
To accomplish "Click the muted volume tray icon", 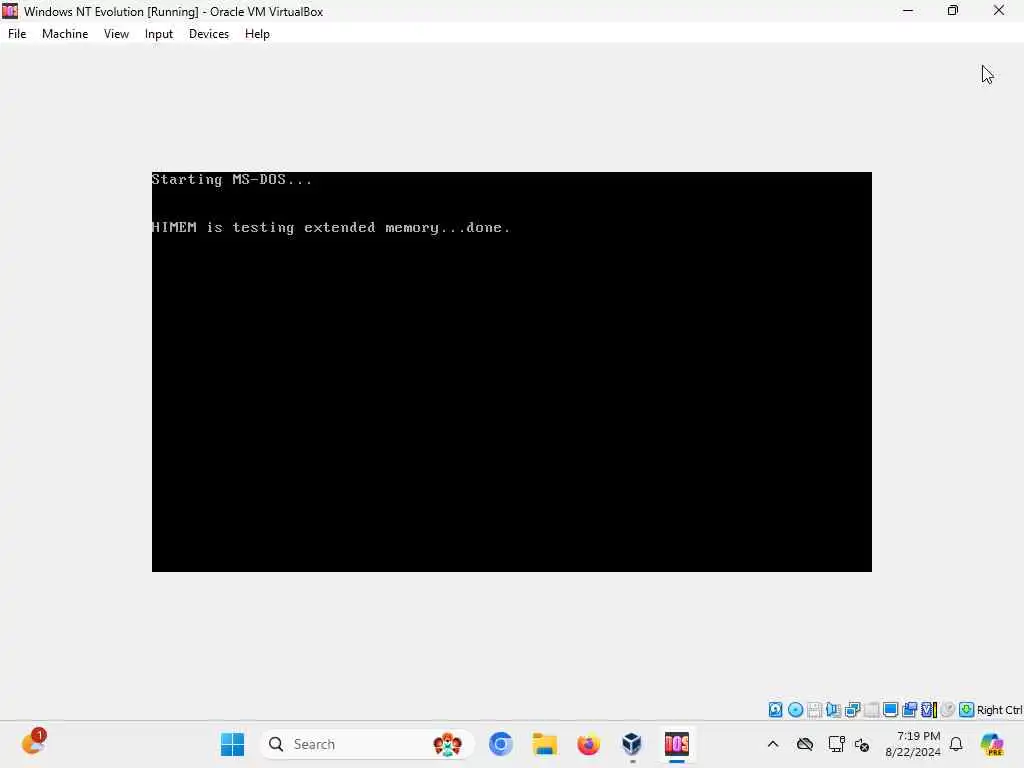I will pyautogui.click(x=862, y=744).
